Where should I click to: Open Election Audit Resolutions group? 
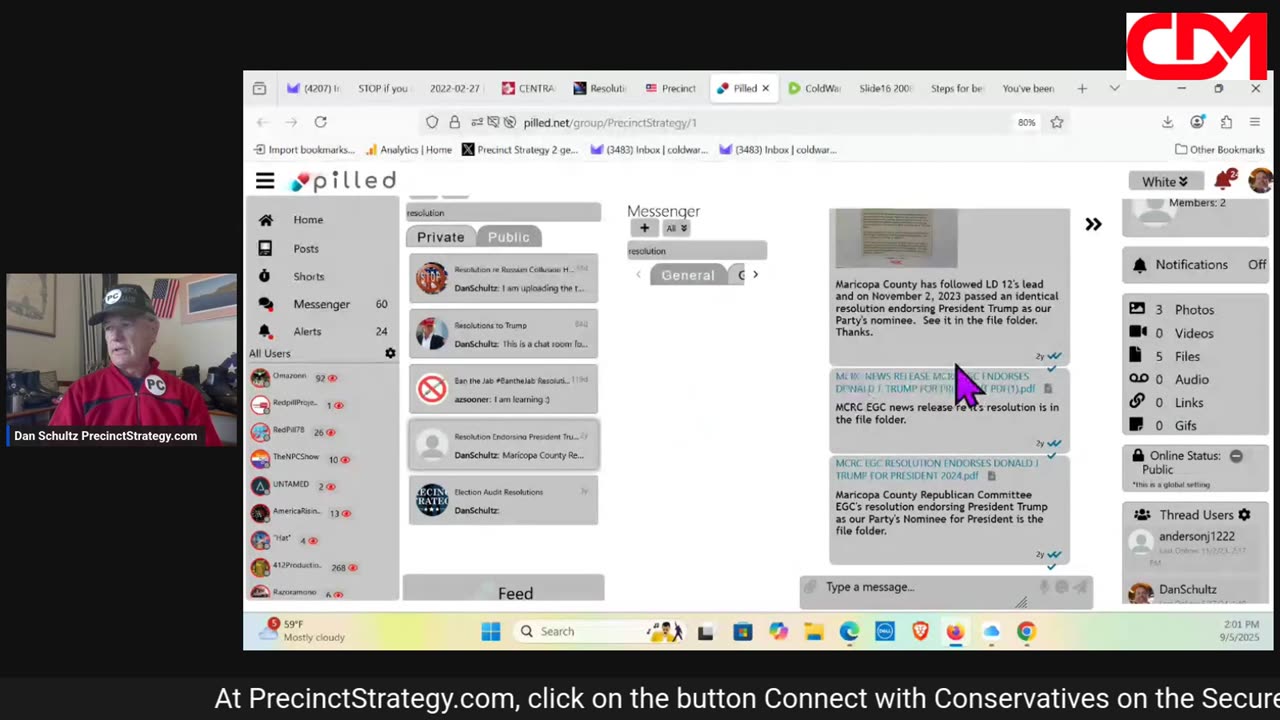point(503,501)
